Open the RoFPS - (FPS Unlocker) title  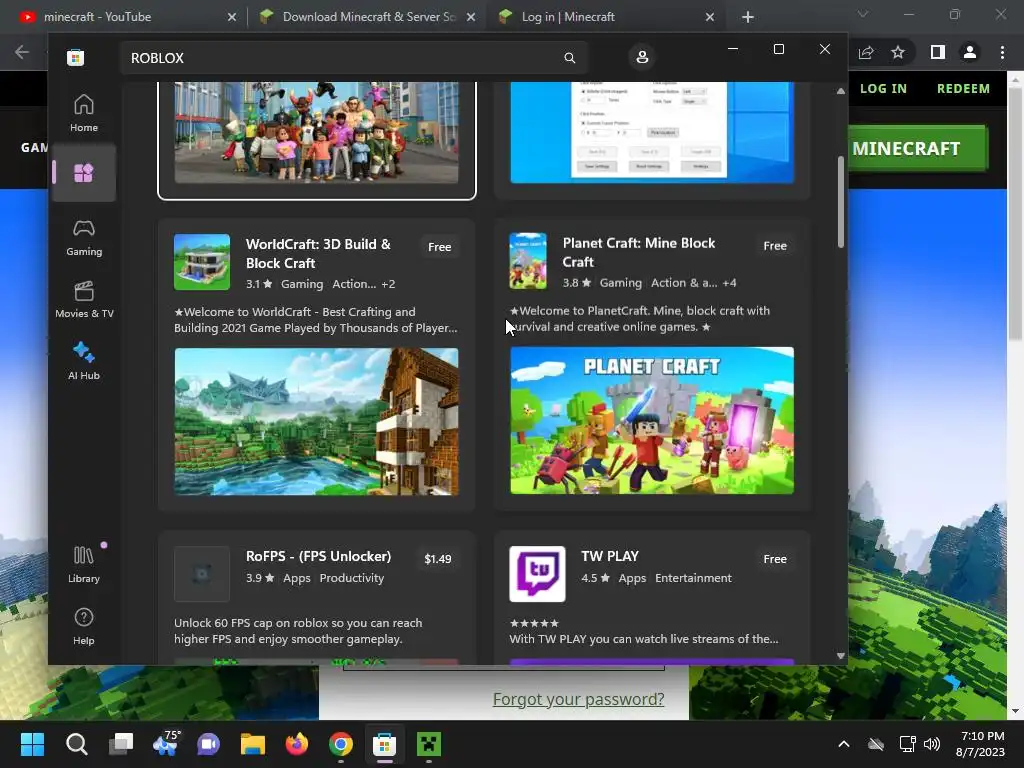tap(318, 556)
